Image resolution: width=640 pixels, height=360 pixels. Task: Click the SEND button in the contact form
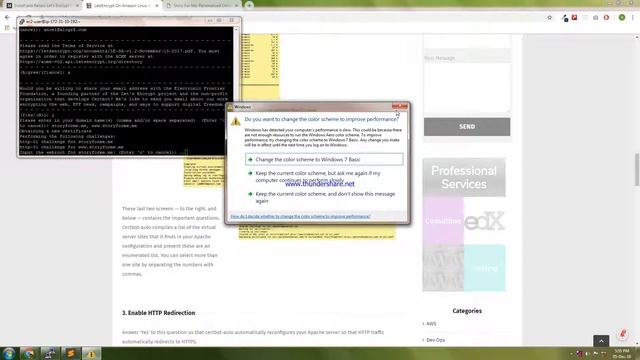tap(467, 127)
